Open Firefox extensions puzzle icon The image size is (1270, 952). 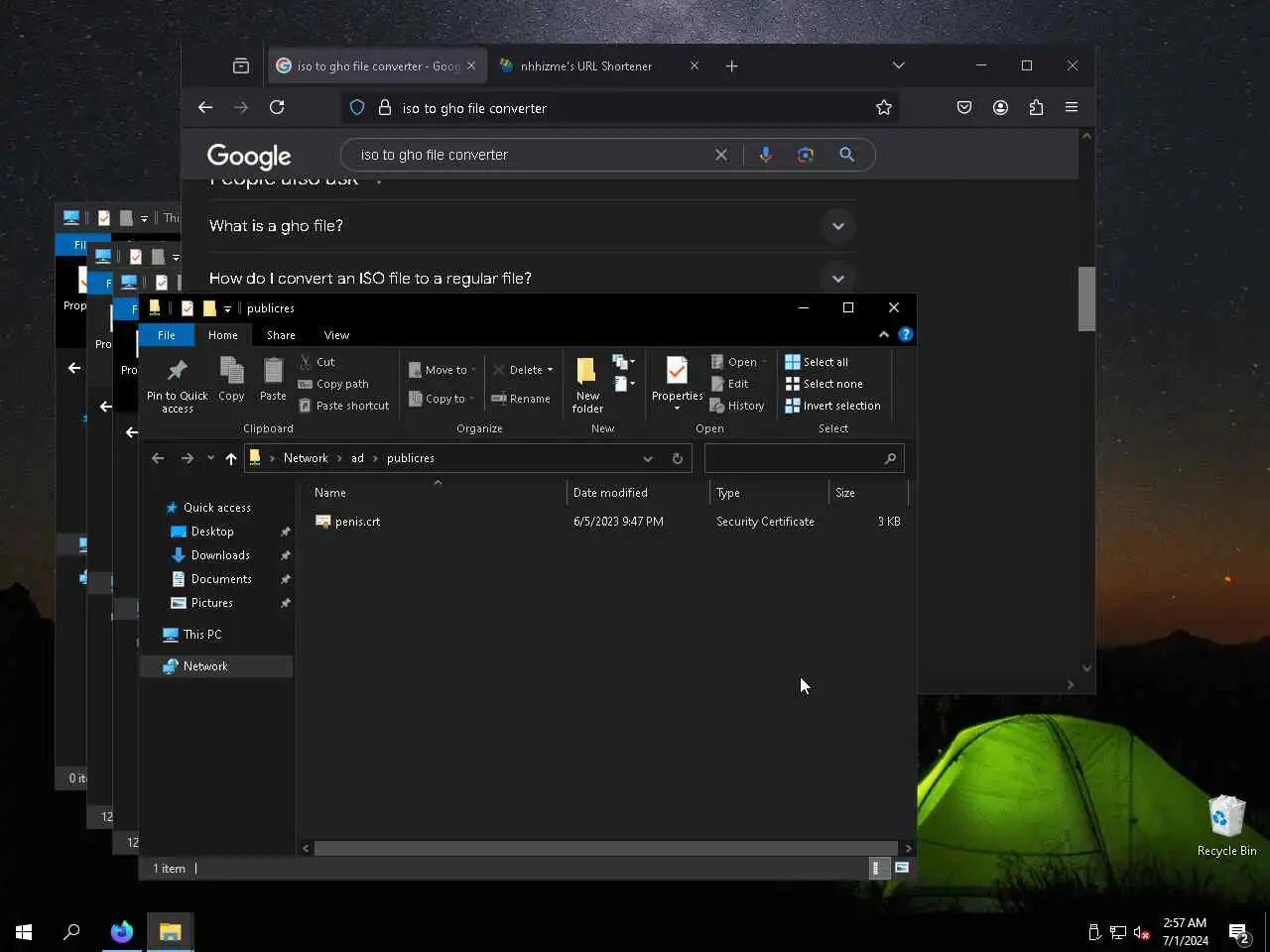1036,107
